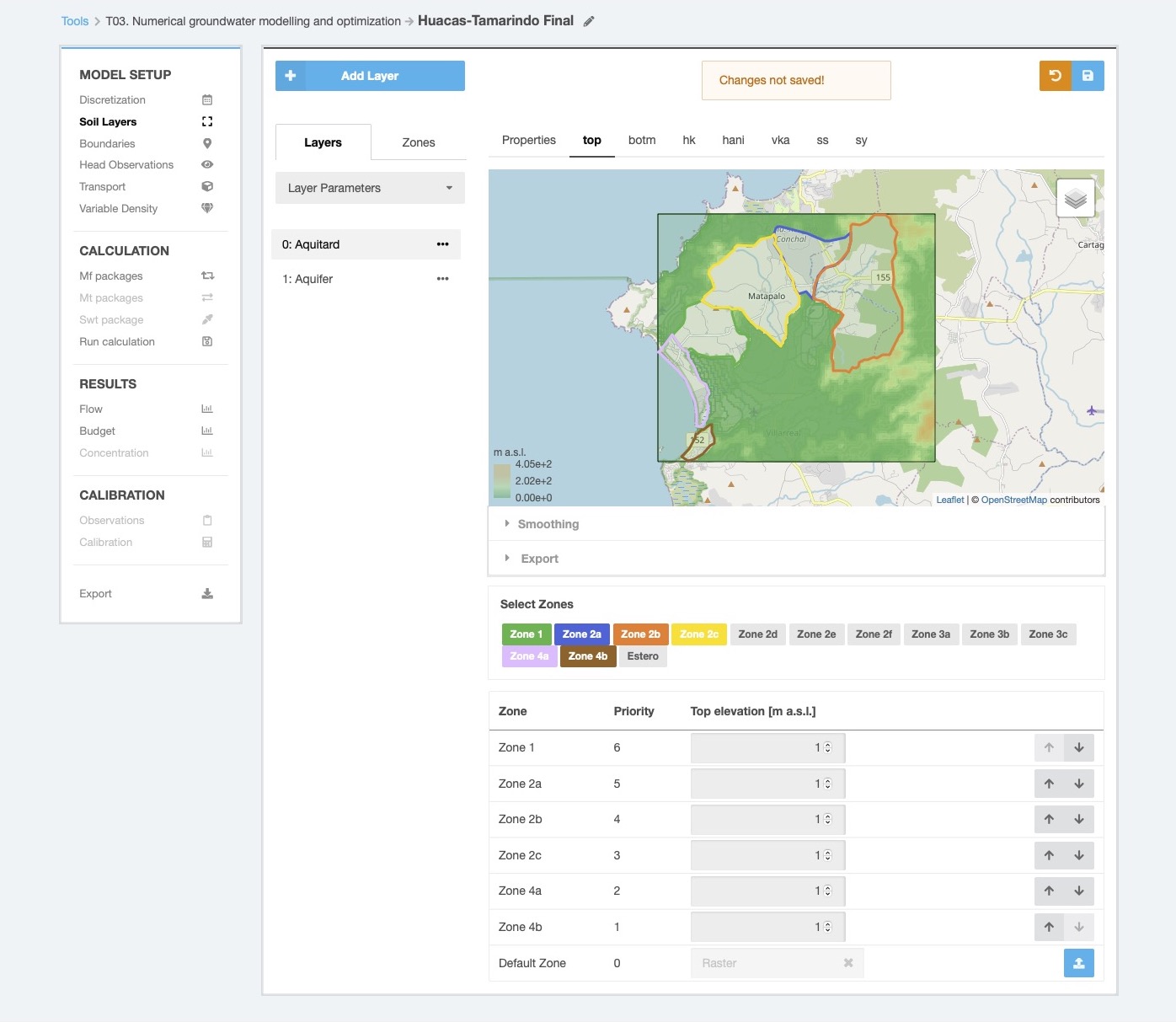Viewport: 1176px width, 1022px height.
Task: Toggle Zone 3a selection
Action: click(931, 634)
